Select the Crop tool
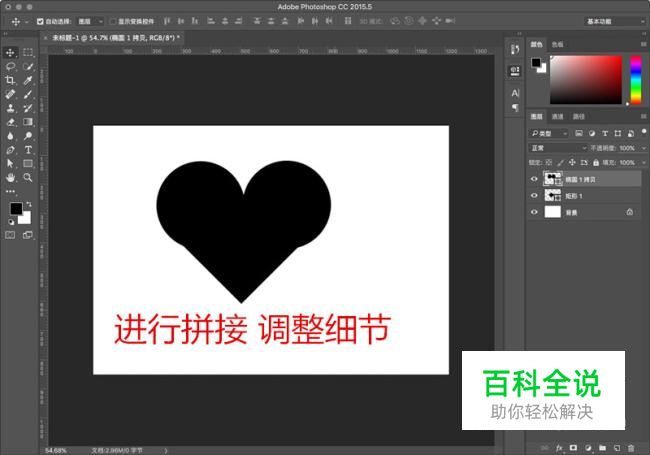This screenshot has height=455, width=650. [10, 80]
